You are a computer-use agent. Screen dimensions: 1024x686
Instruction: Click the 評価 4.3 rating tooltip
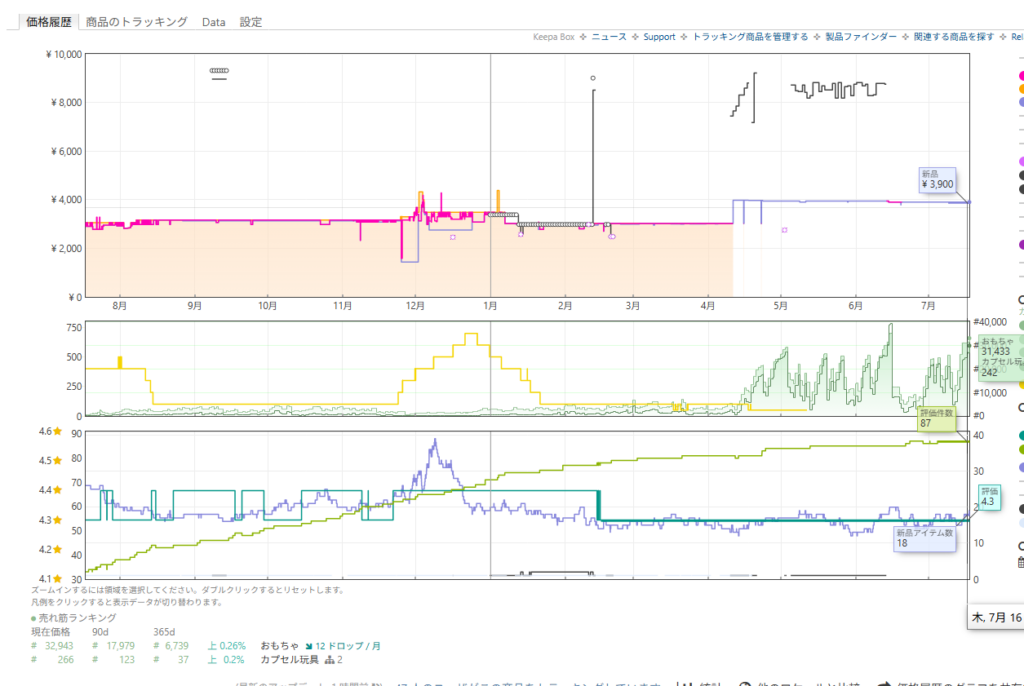click(989, 497)
